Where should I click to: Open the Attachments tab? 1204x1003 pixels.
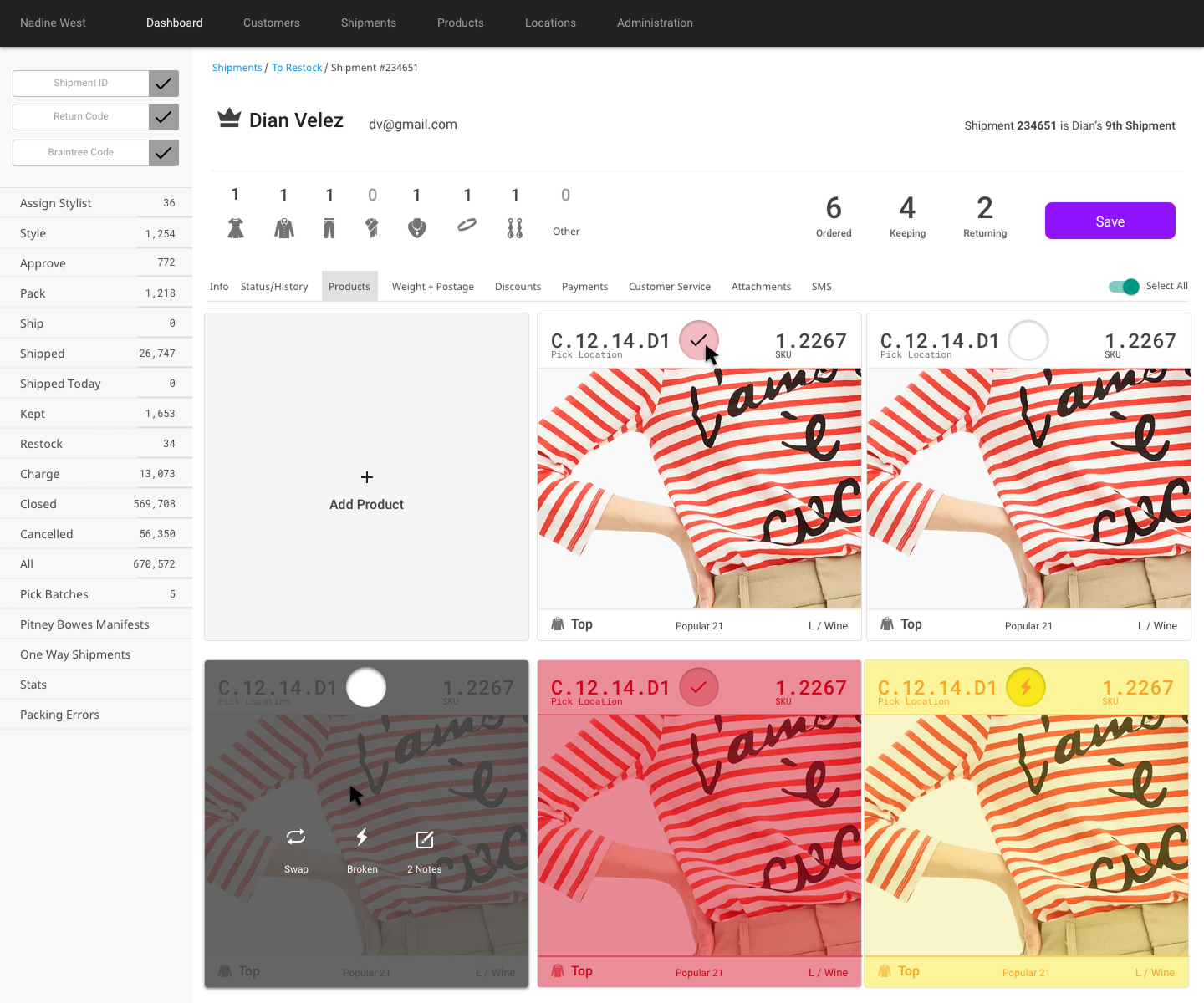coord(761,287)
